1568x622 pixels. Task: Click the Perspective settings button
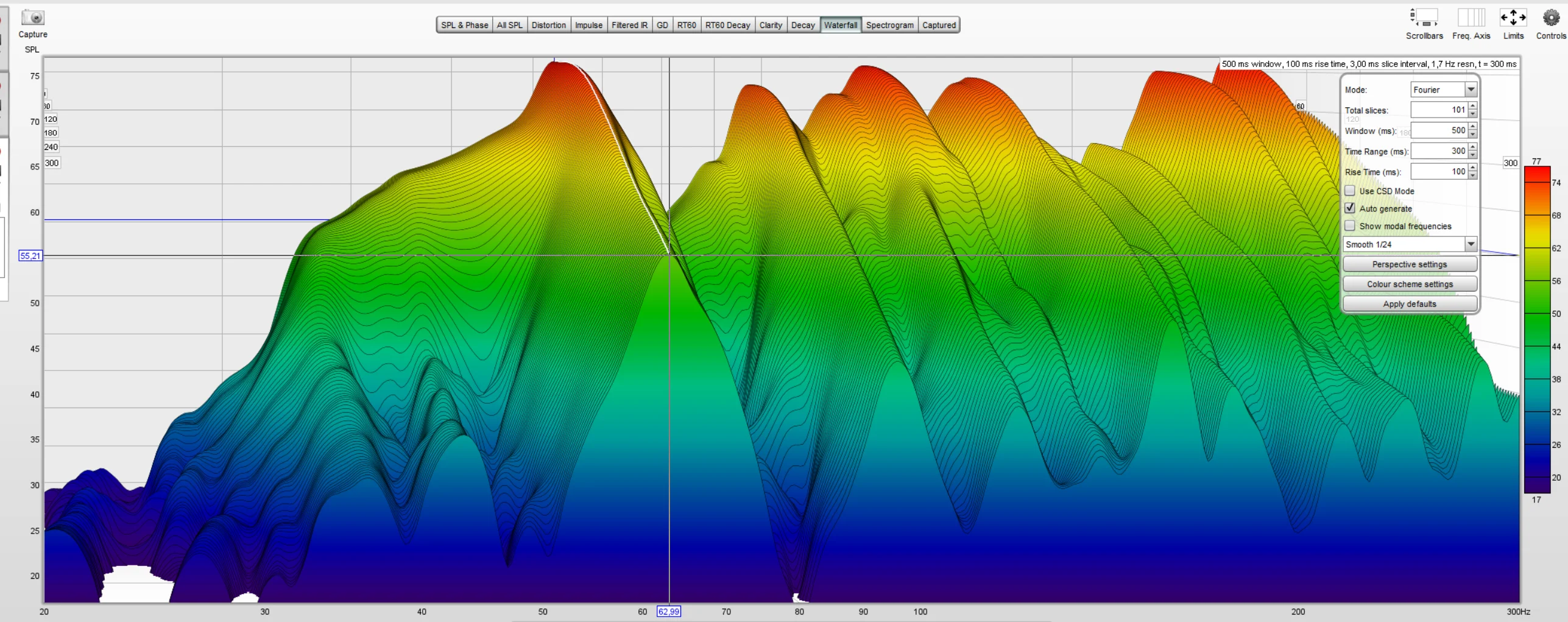1410,264
